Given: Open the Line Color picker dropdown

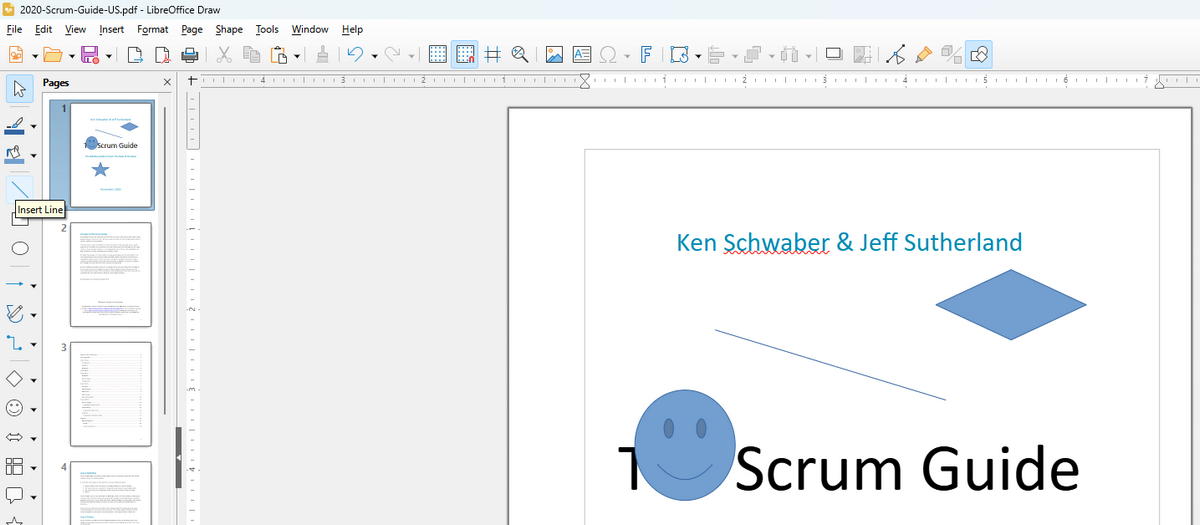Looking at the screenshot, I should click(x=34, y=127).
